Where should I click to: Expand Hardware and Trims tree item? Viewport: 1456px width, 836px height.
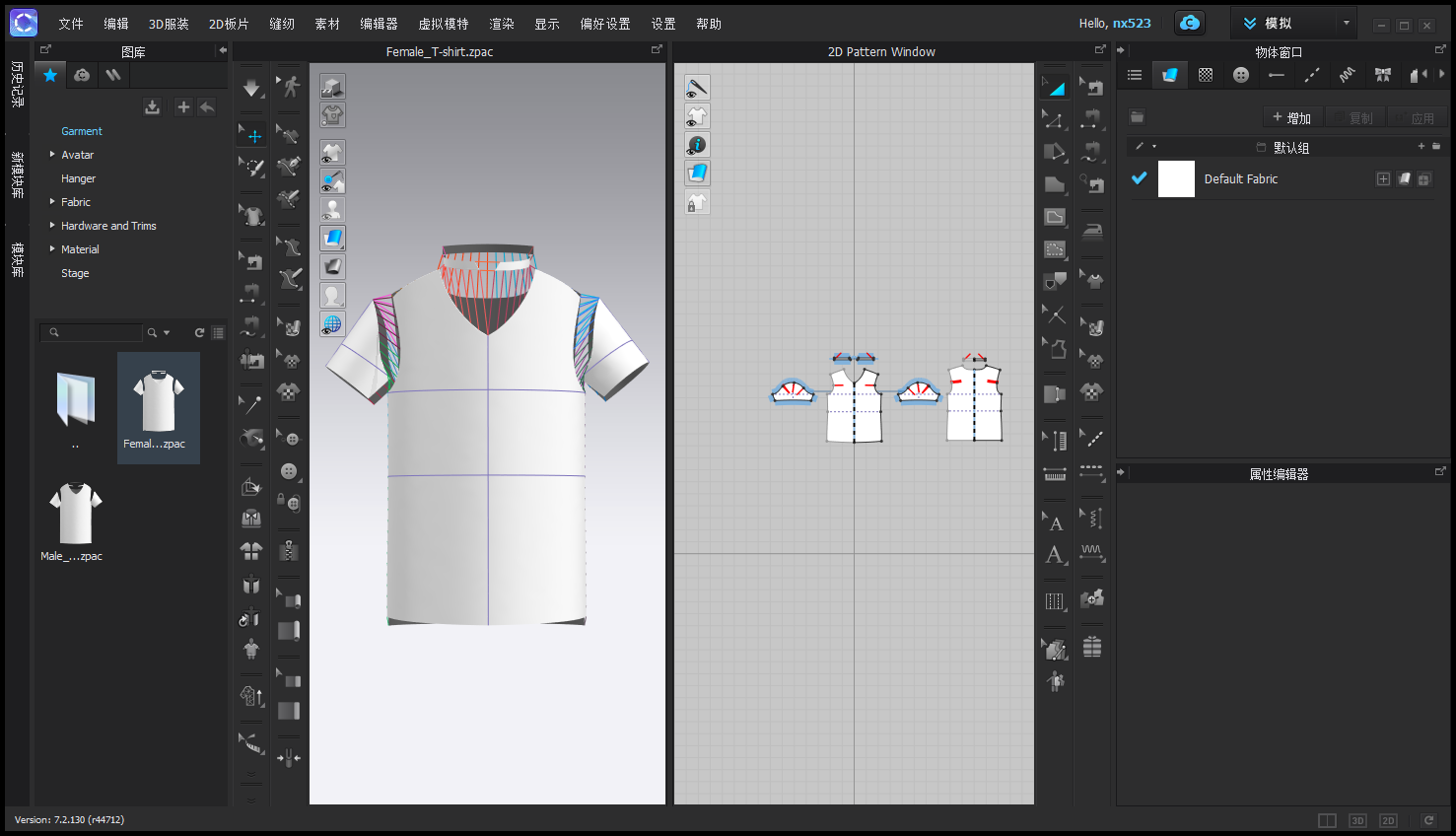pos(52,226)
